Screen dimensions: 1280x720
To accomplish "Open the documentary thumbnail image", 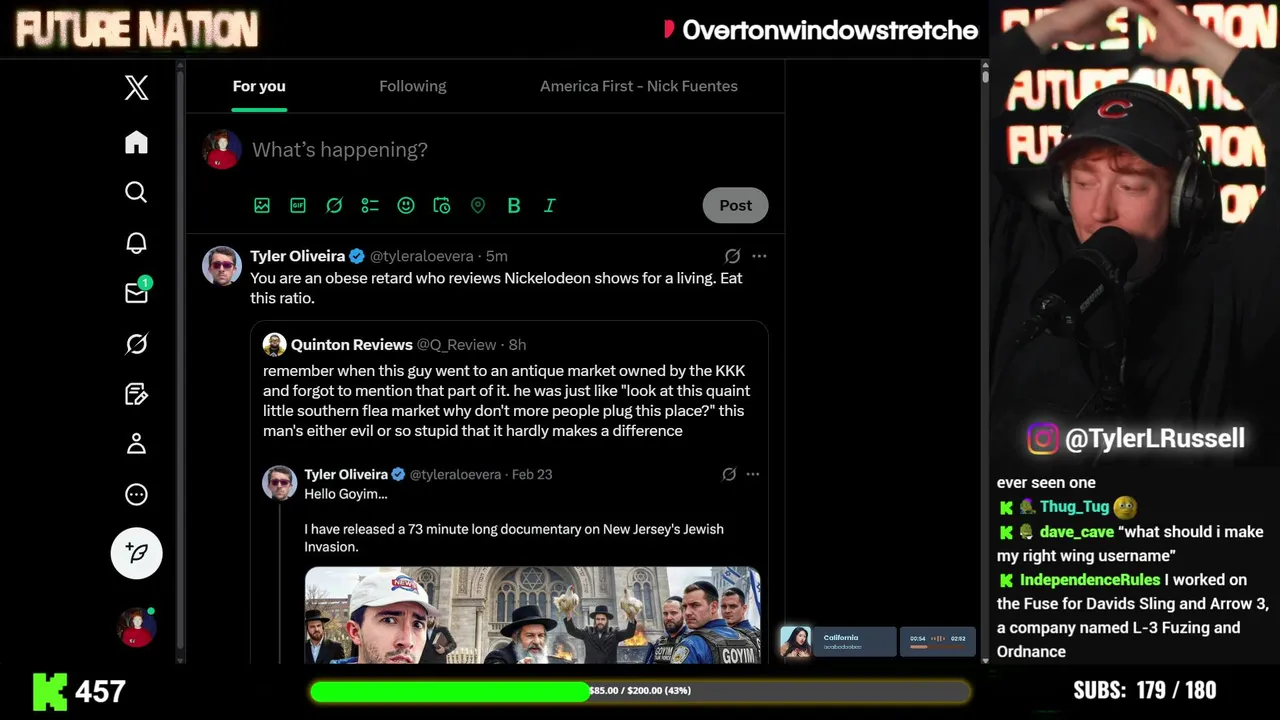I will click(532, 615).
